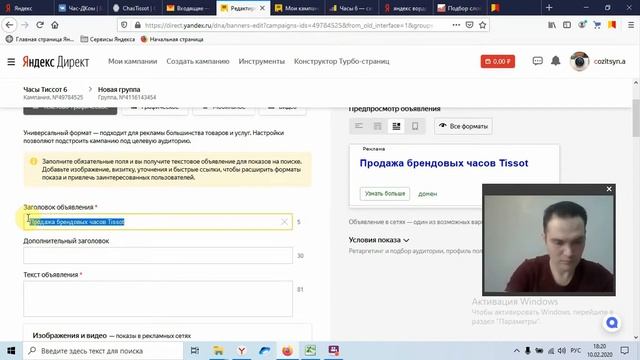
Task: Select the text-only preview format icon
Action: [x=359, y=126]
